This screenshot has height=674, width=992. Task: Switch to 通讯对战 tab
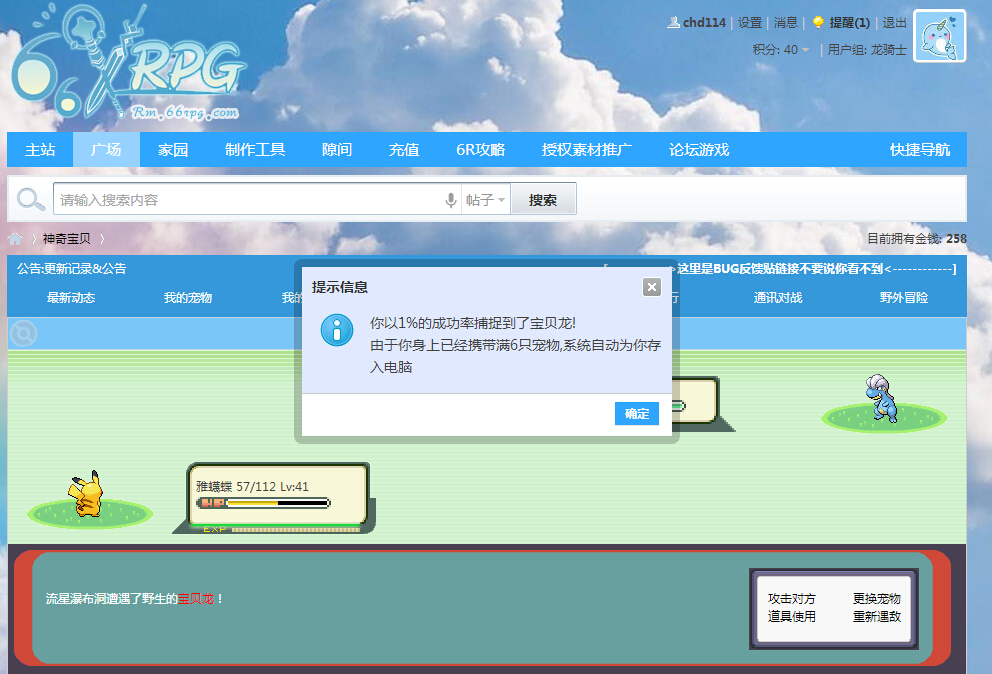(778, 297)
